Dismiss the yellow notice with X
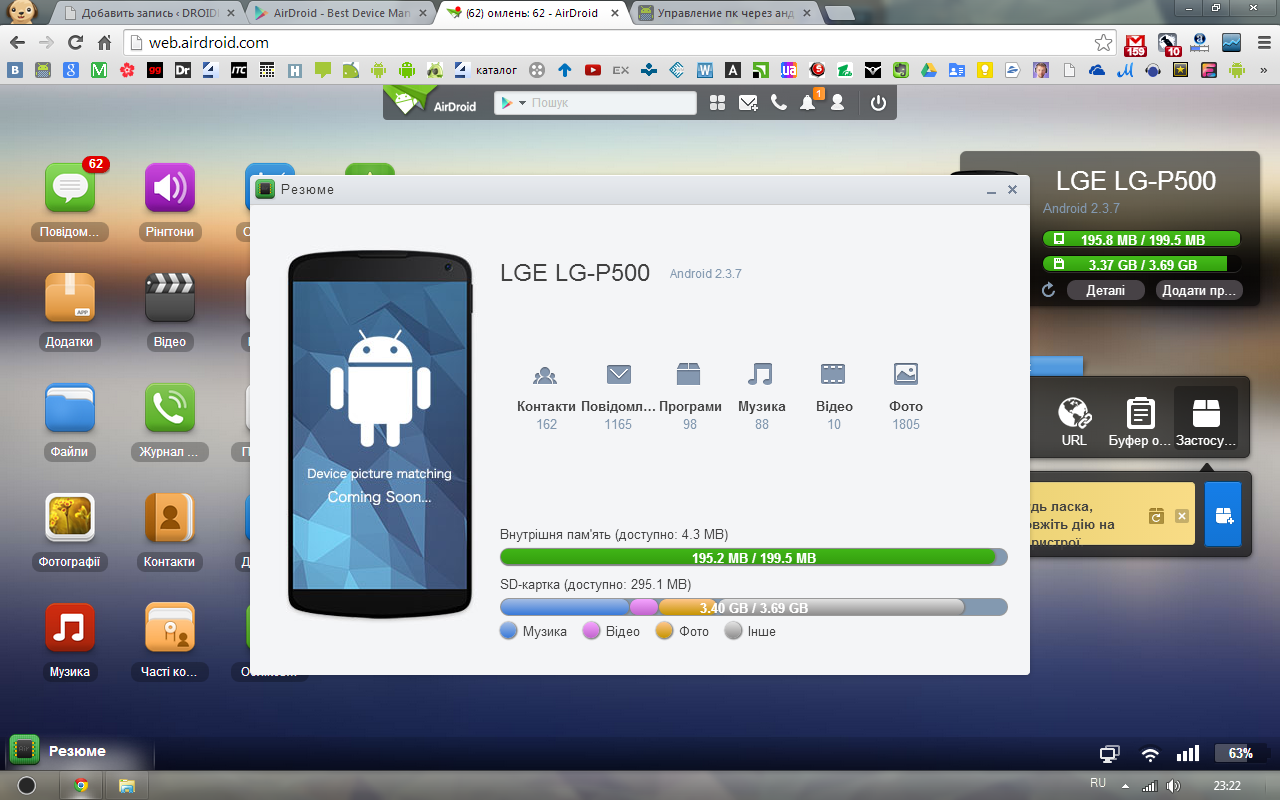The height and width of the screenshot is (800, 1280). point(1182,516)
